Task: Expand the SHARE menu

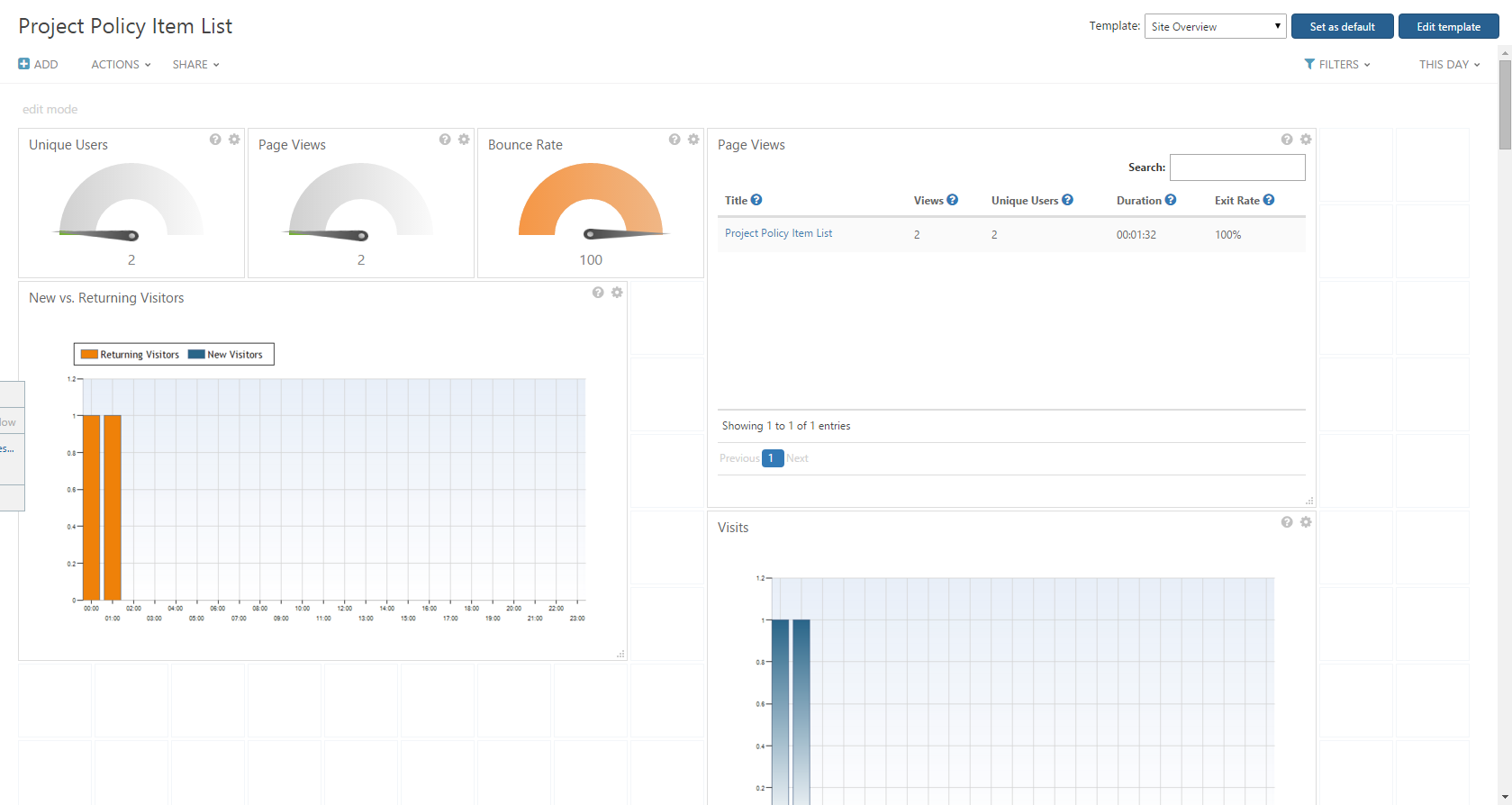Action: point(195,64)
